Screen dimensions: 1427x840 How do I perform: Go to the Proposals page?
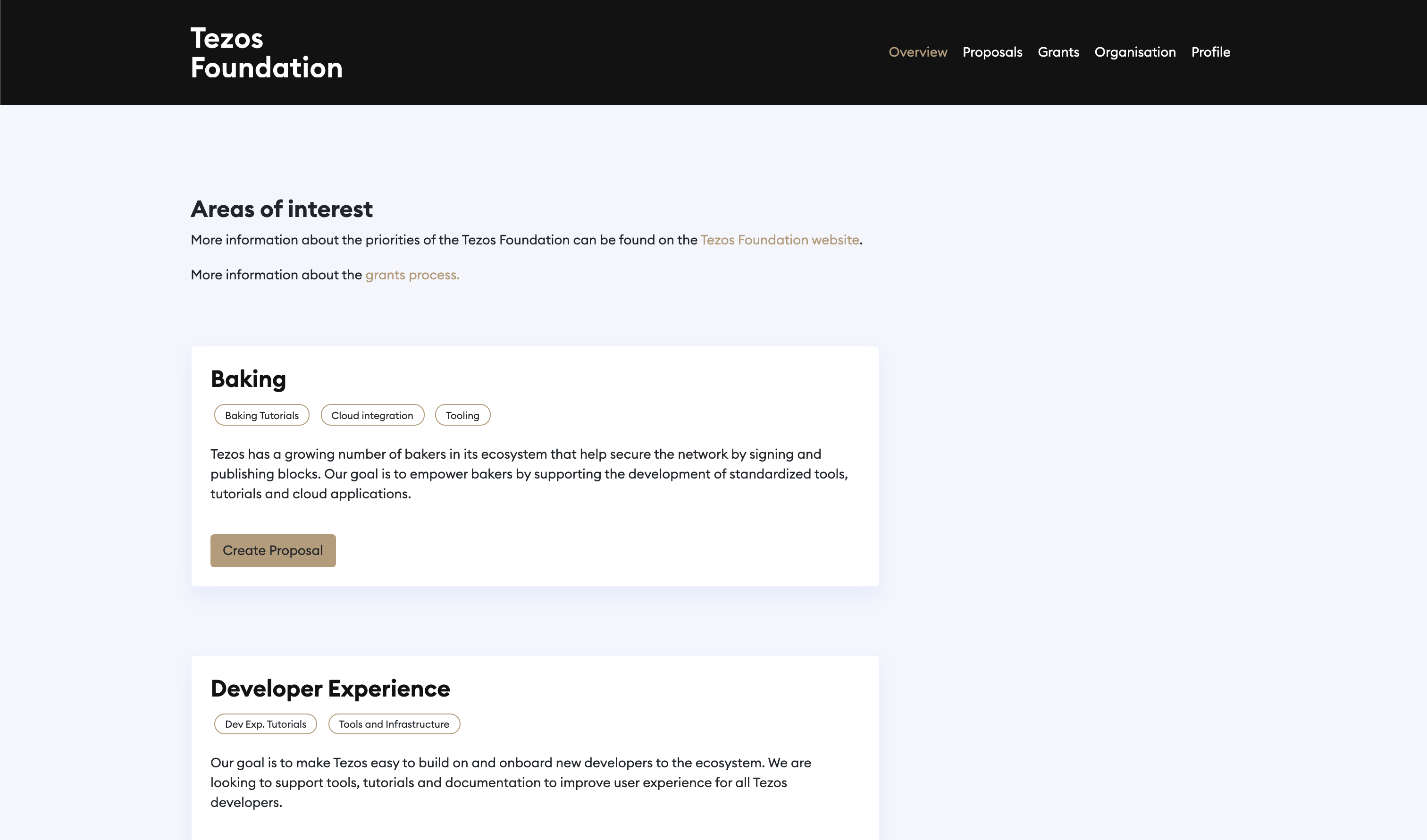[x=992, y=52]
